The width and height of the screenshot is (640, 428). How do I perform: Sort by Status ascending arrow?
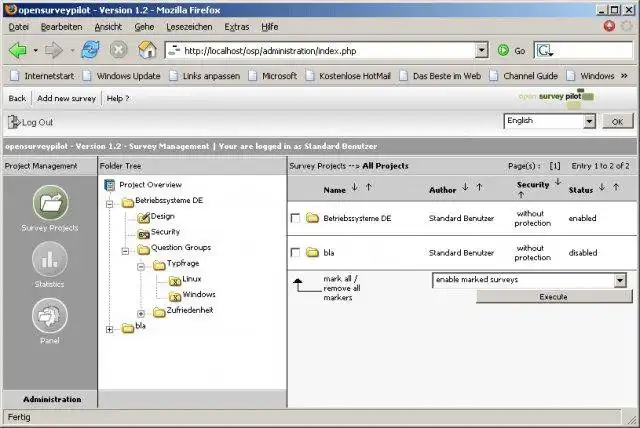(x=616, y=187)
